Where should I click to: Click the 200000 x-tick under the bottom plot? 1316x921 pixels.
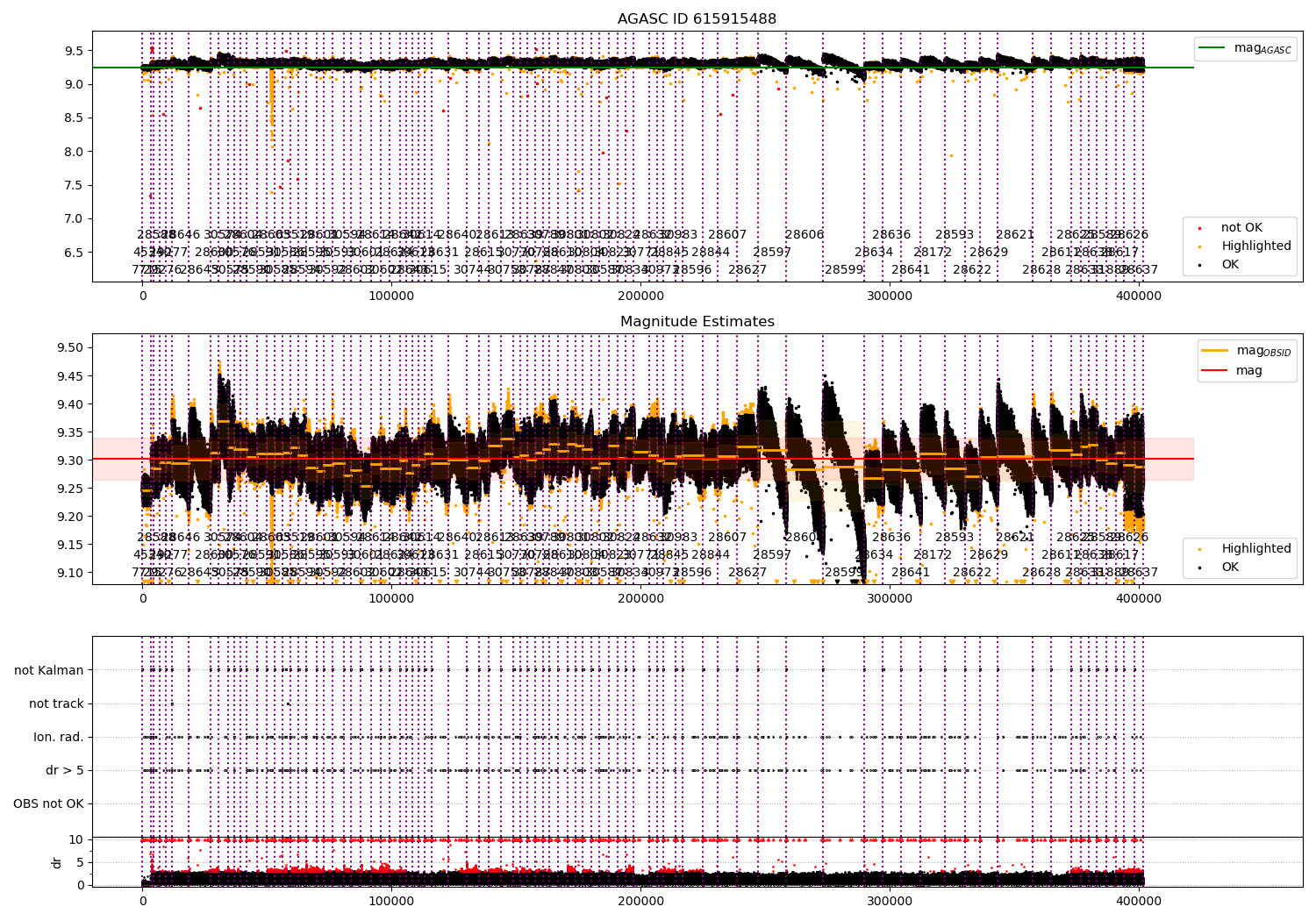click(x=640, y=901)
